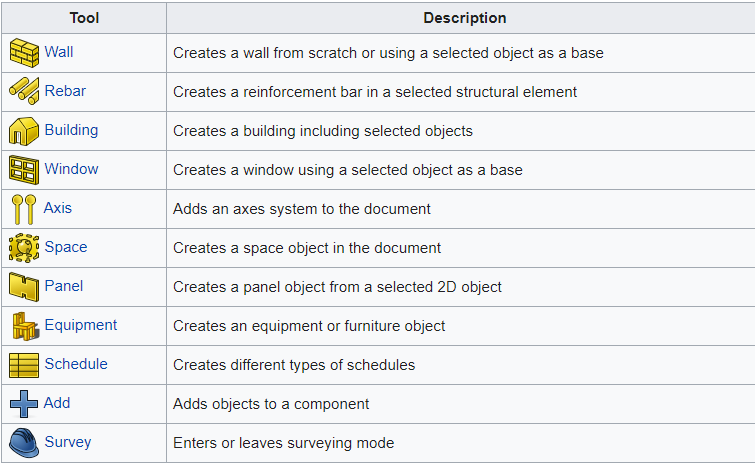This screenshot has height=469, width=755.
Task: Click the yellow brick Wall icon
Action: [23, 52]
